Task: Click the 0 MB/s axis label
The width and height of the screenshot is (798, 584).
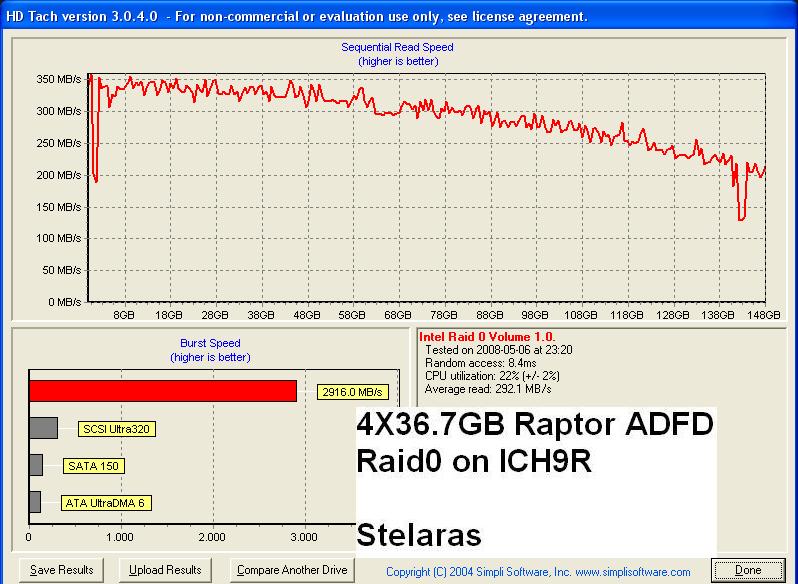Action: tap(64, 302)
